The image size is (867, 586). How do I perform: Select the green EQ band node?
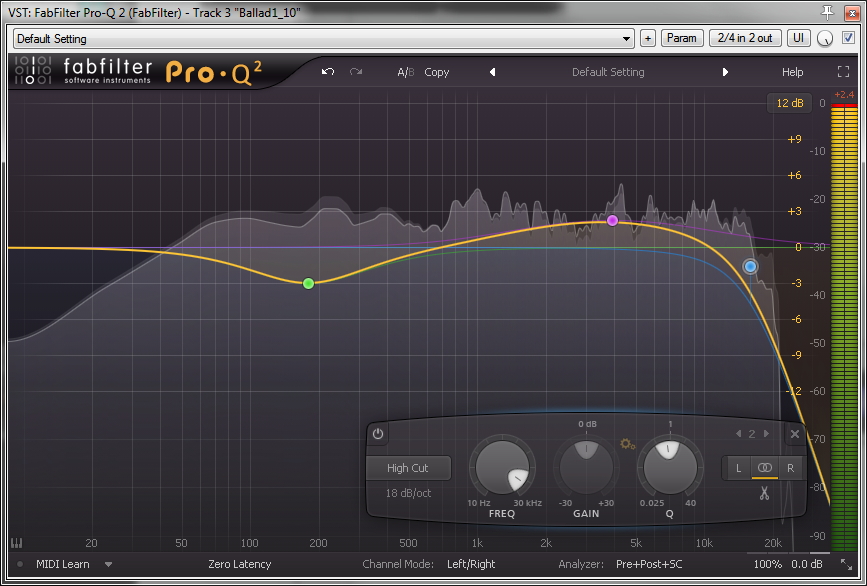click(309, 284)
